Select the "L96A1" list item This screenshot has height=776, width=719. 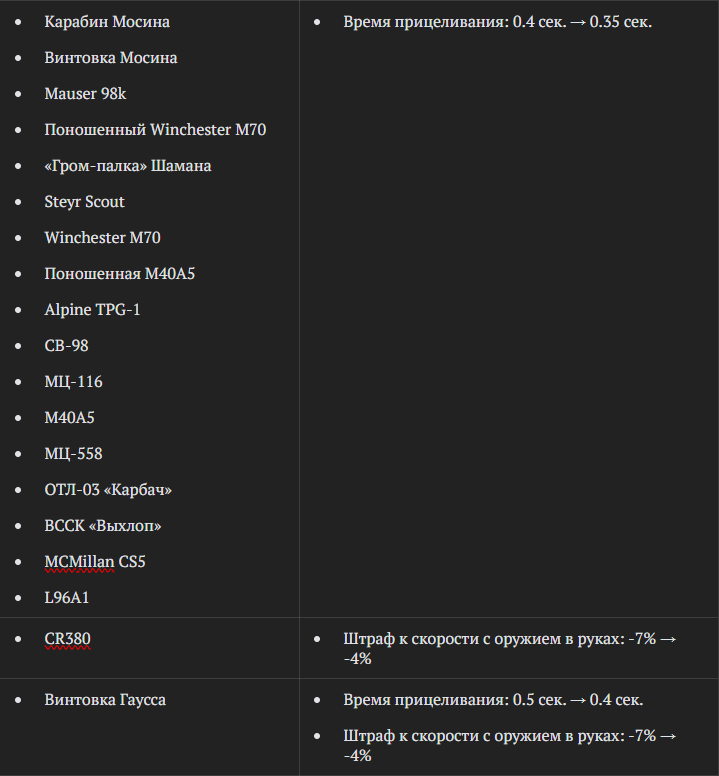coord(67,598)
